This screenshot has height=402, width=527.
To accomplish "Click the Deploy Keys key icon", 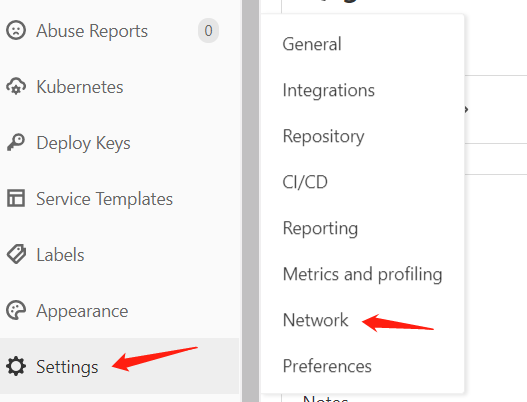I will (16, 143).
